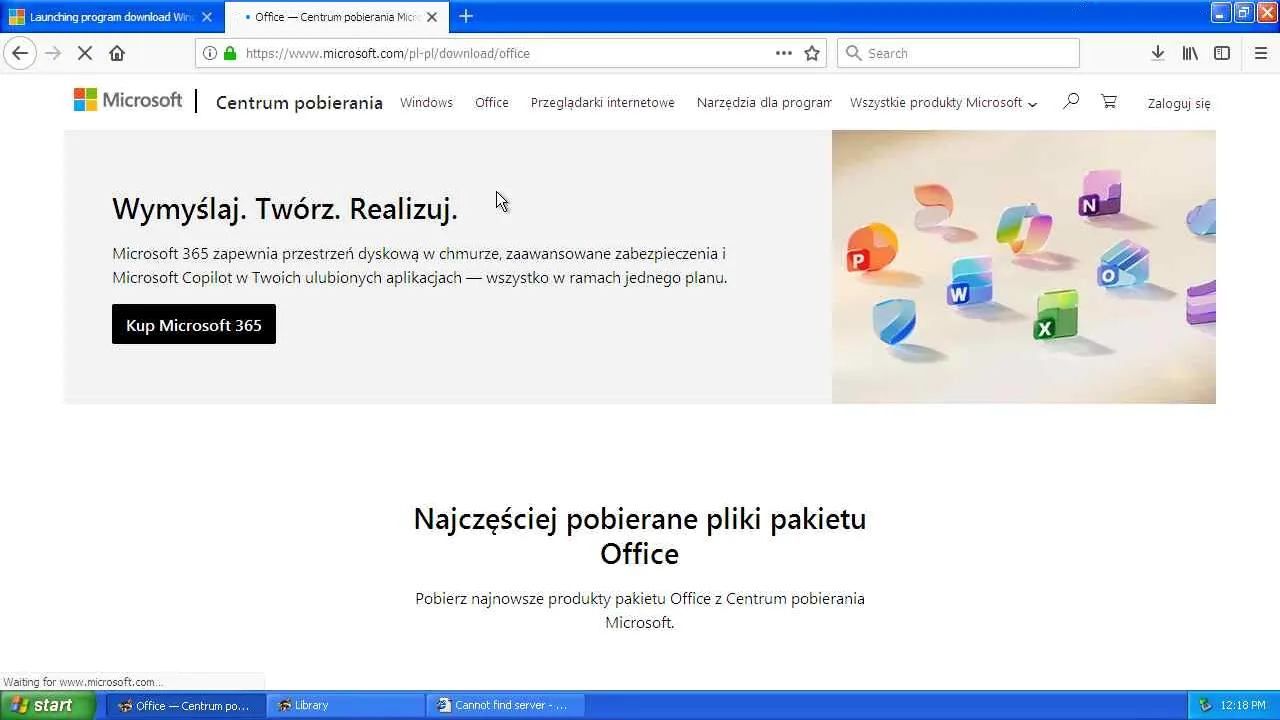The width and height of the screenshot is (1280, 720).
Task: Click the Microsoft logo
Action: (128, 100)
